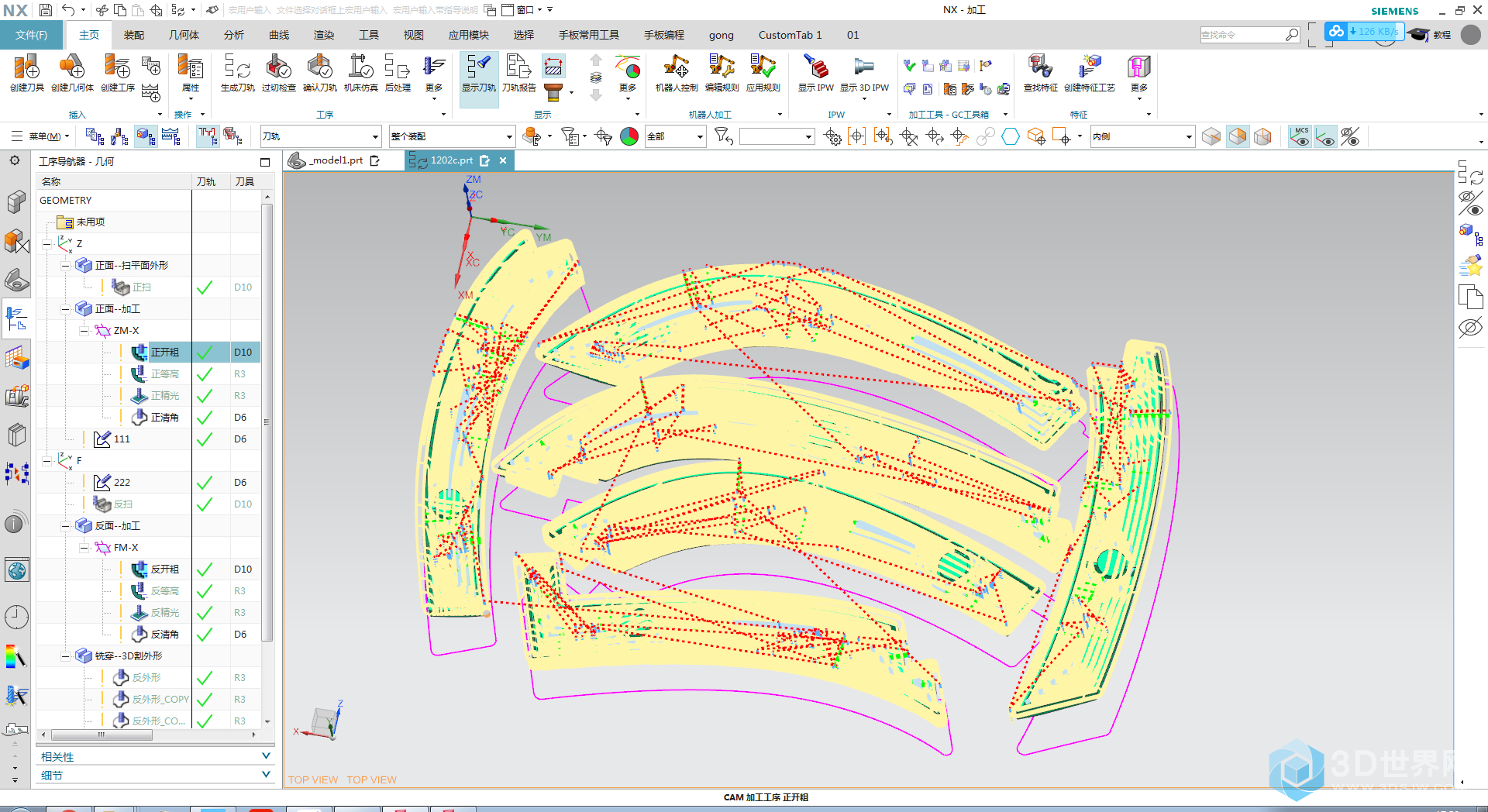
Task: Open the 刀轨 selection filter dropdown
Action: click(x=320, y=136)
